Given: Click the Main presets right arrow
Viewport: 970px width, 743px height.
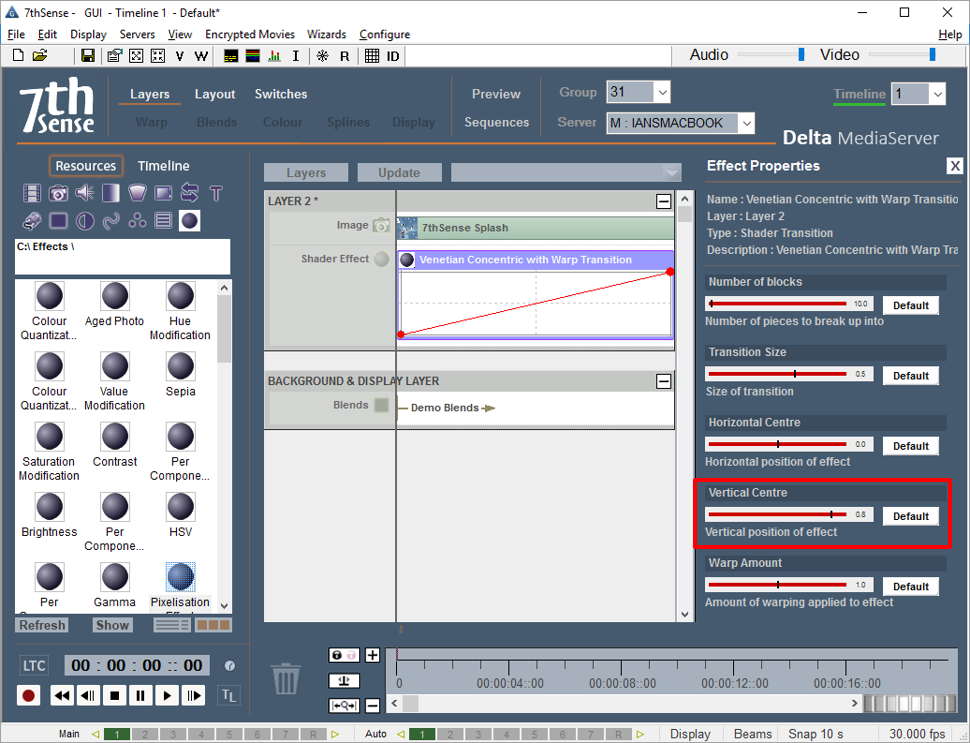Looking at the screenshot, I should [335, 734].
